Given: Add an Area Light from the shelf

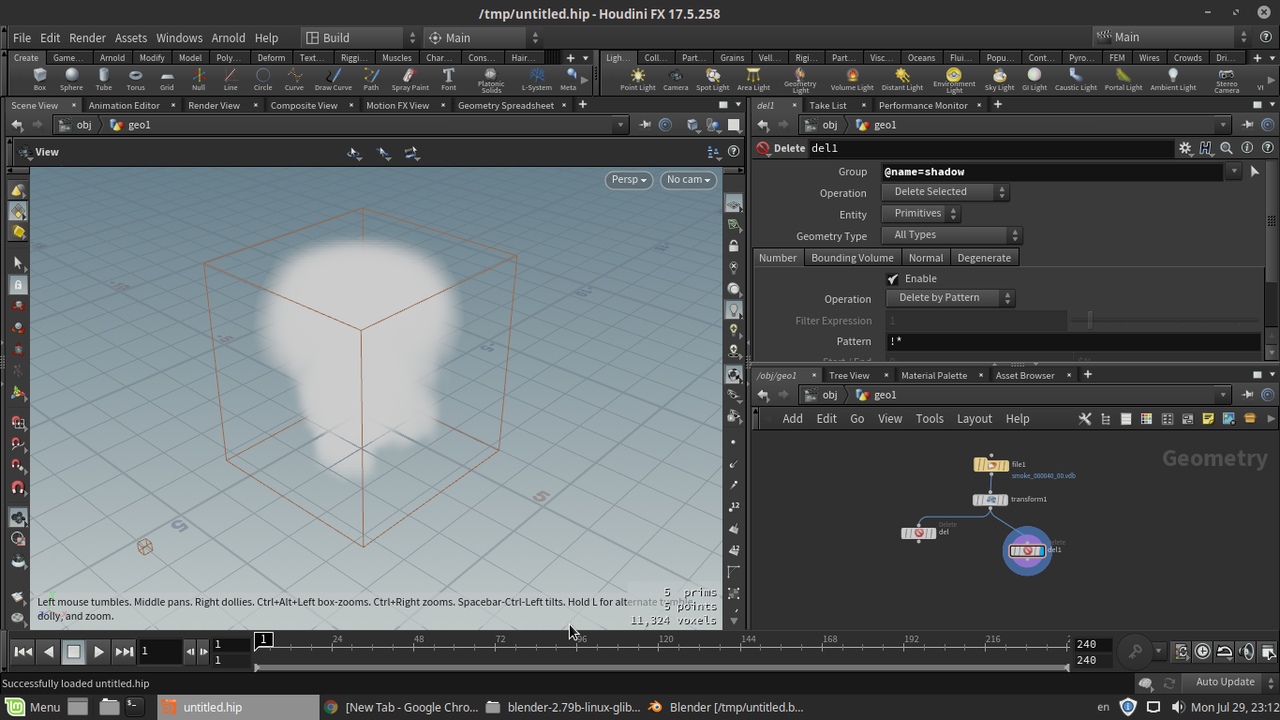Looking at the screenshot, I should (x=753, y=79).
